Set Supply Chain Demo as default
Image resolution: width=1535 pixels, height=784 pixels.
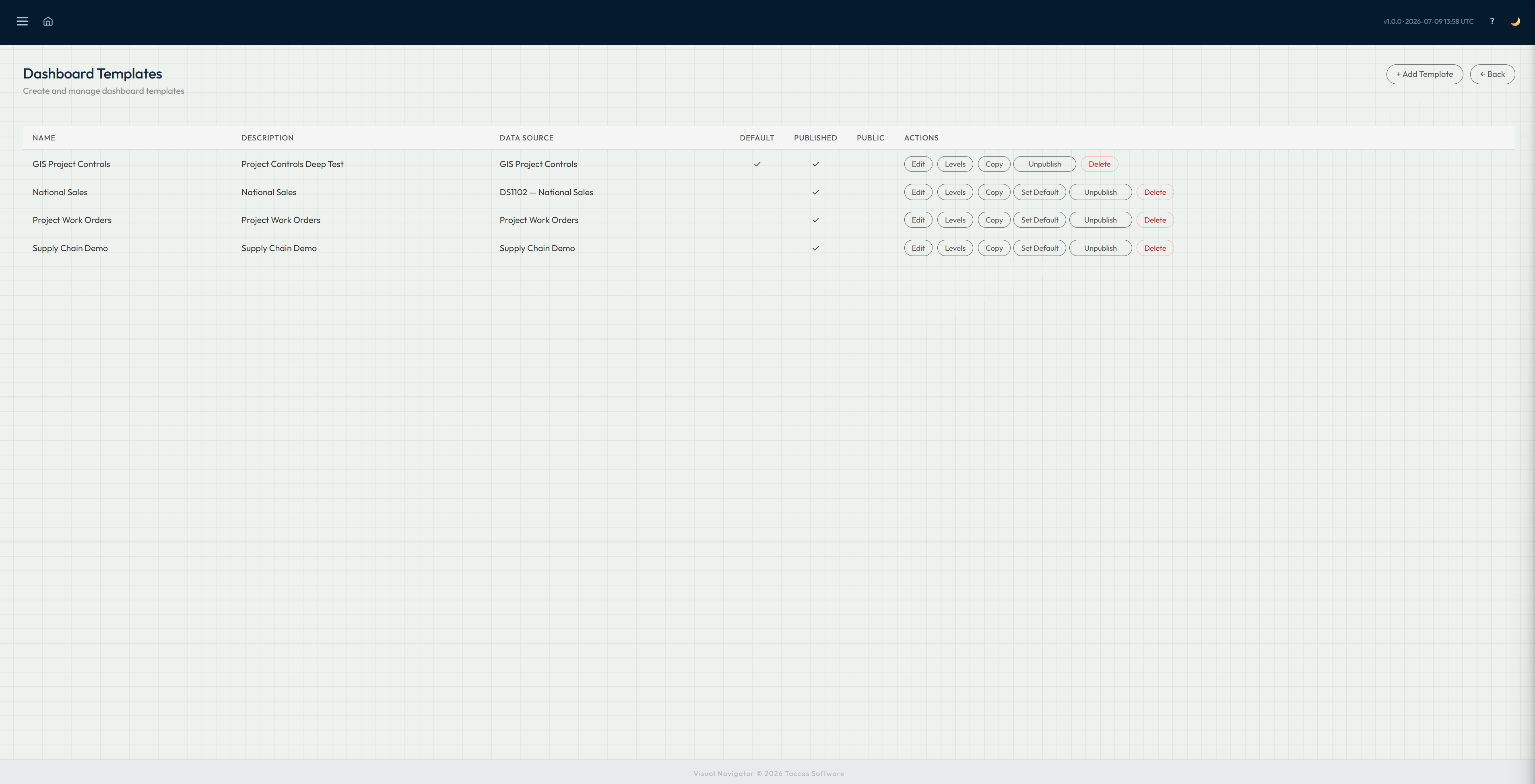1039,248
